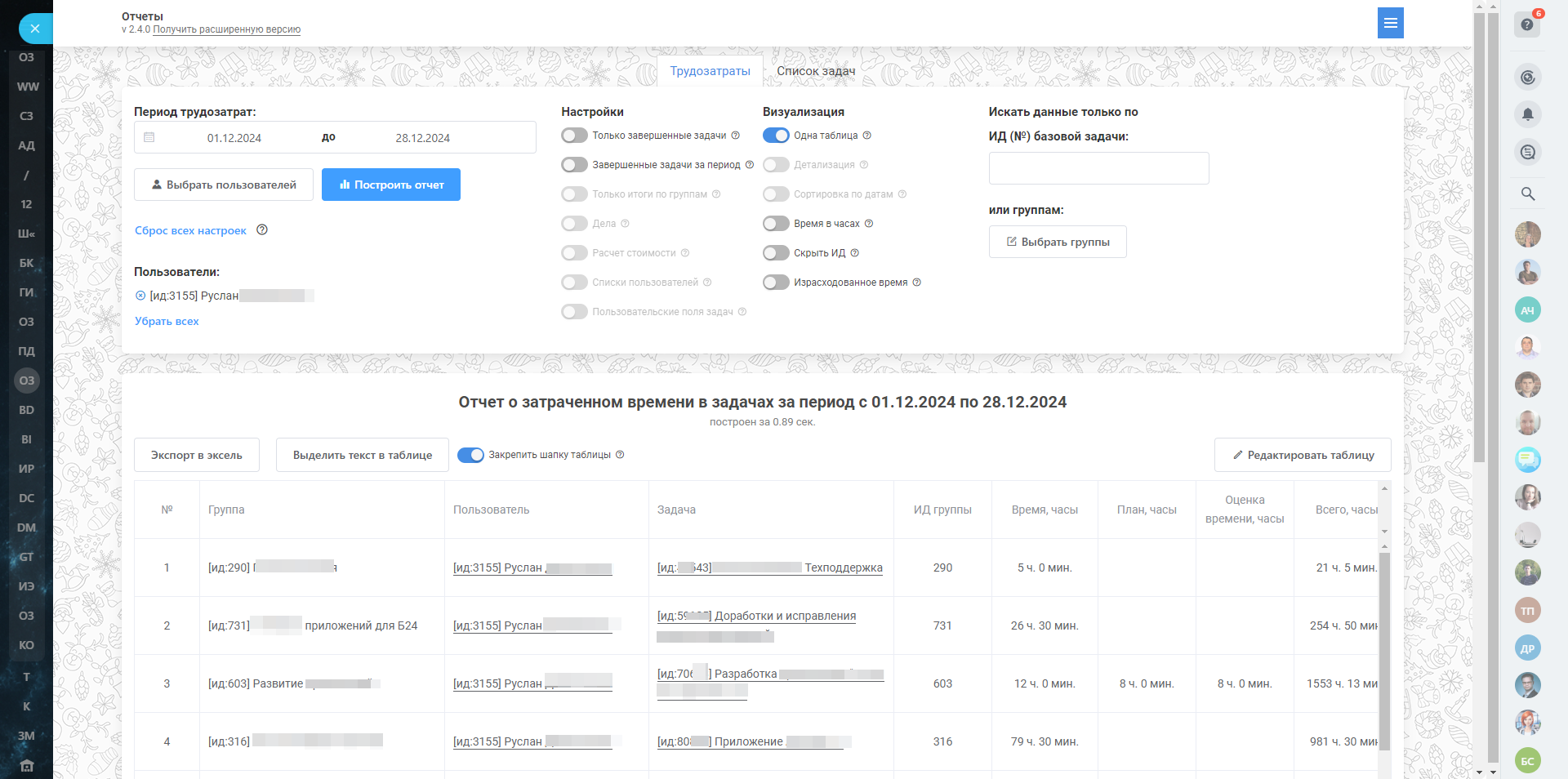This screenshot has width=1568, height=779.
Task: Click the blue hamburger menu icon
Action: pos(1390,24)
